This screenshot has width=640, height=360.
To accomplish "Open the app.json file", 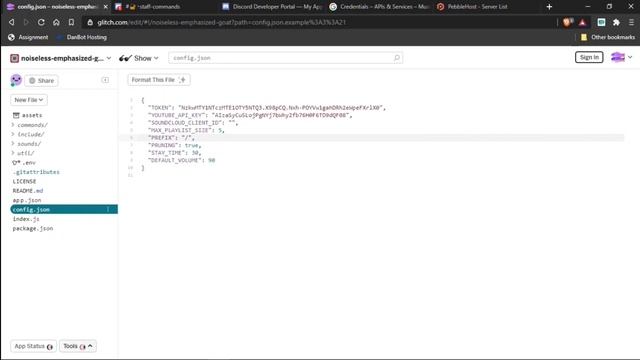I will click(x=27, y=200).
